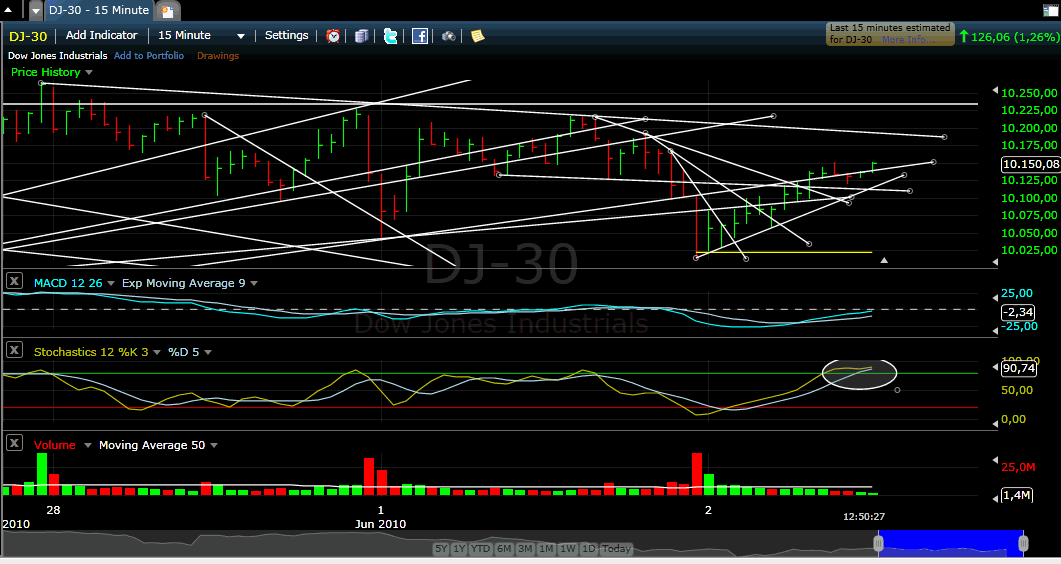Click price scale top arrow marker

[x=995, y=90]
